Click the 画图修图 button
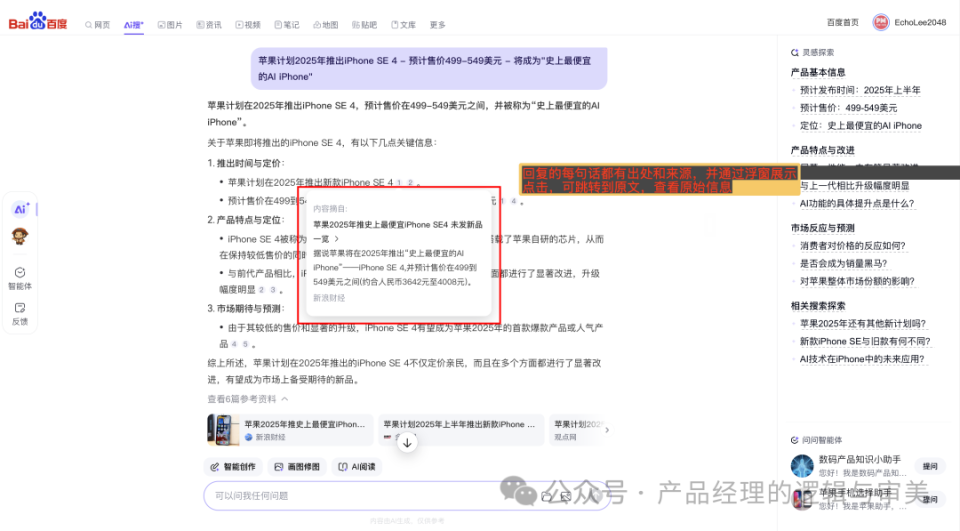This screenshot has width=960, height=531. pyautogui.click(x=297, y=467)
